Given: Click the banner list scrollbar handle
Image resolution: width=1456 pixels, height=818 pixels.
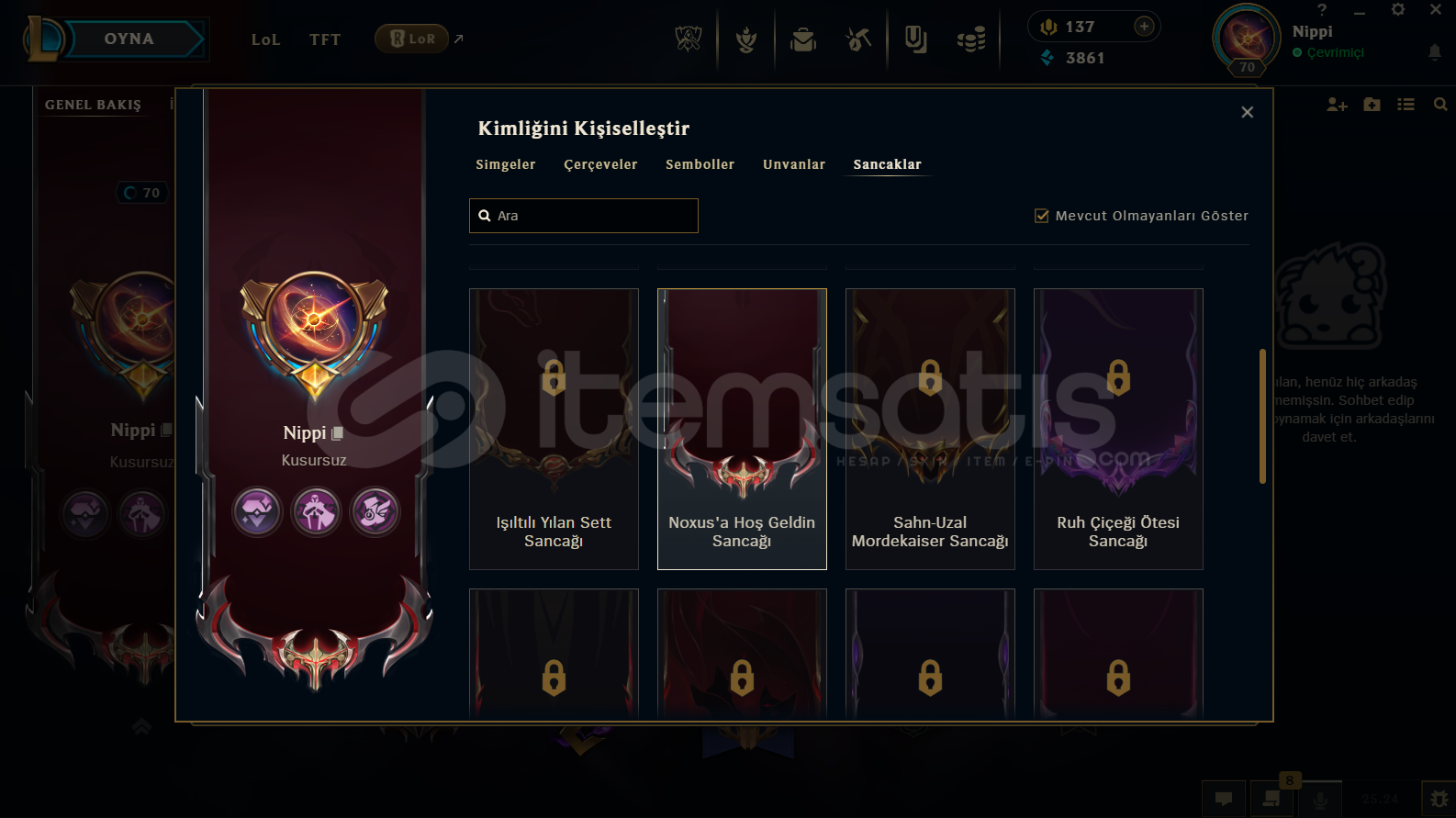Looking at the screenshot, I should pyautogui.click(x=1262, y=416).
